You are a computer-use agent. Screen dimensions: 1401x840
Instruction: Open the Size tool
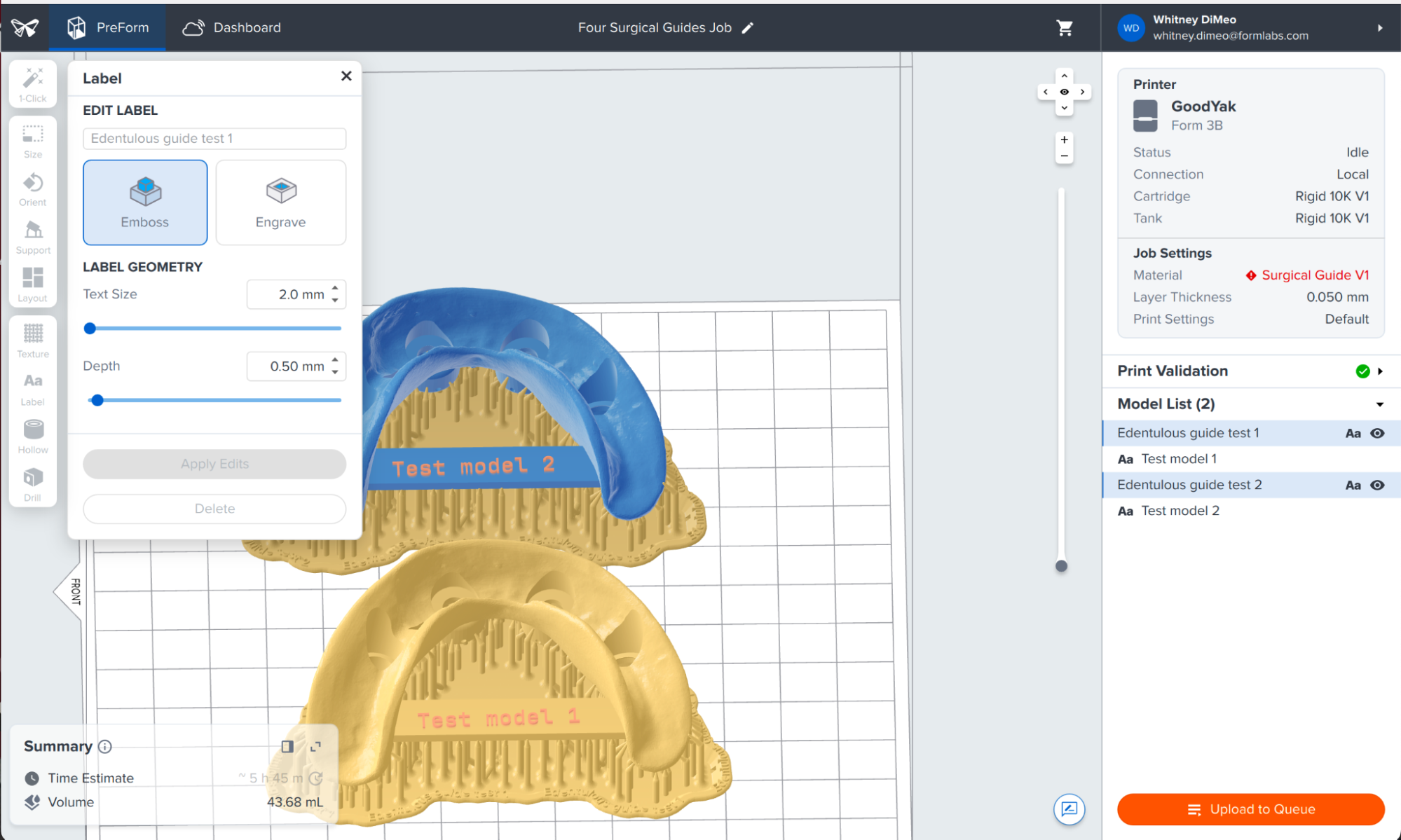coord(32,139)
